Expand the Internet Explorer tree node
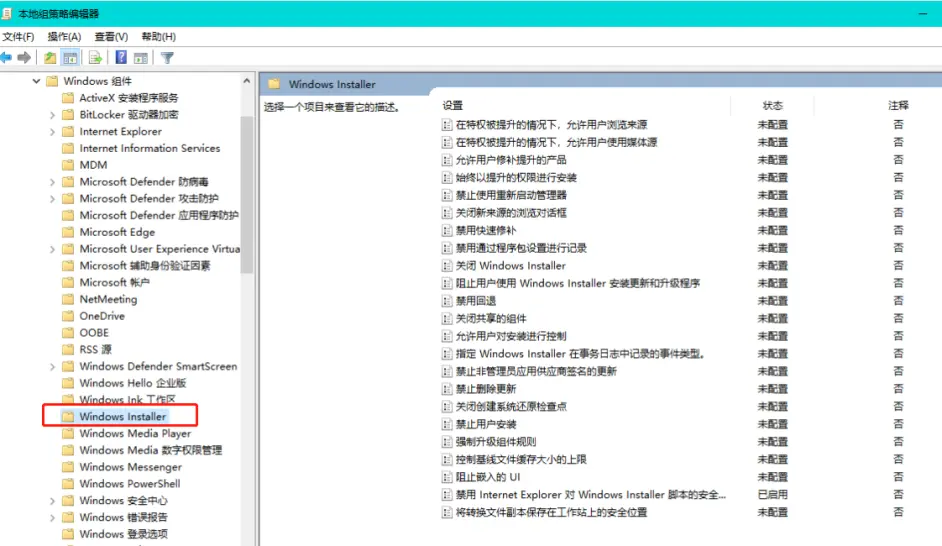The height and width of the screenshot is (546, 942). tap(52, 132)
